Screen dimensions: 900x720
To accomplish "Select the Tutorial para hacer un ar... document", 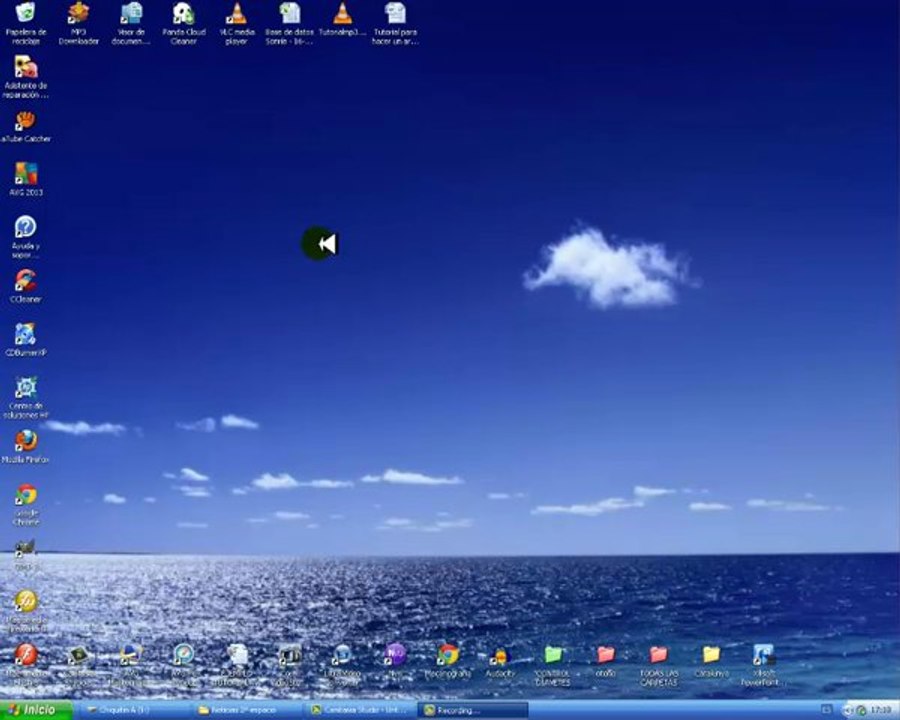I will point(395,23).
